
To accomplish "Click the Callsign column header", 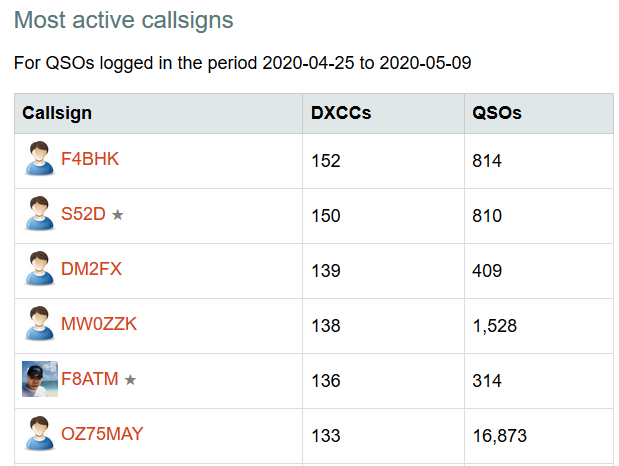I will pyautogui.click(x=57, y=113).
